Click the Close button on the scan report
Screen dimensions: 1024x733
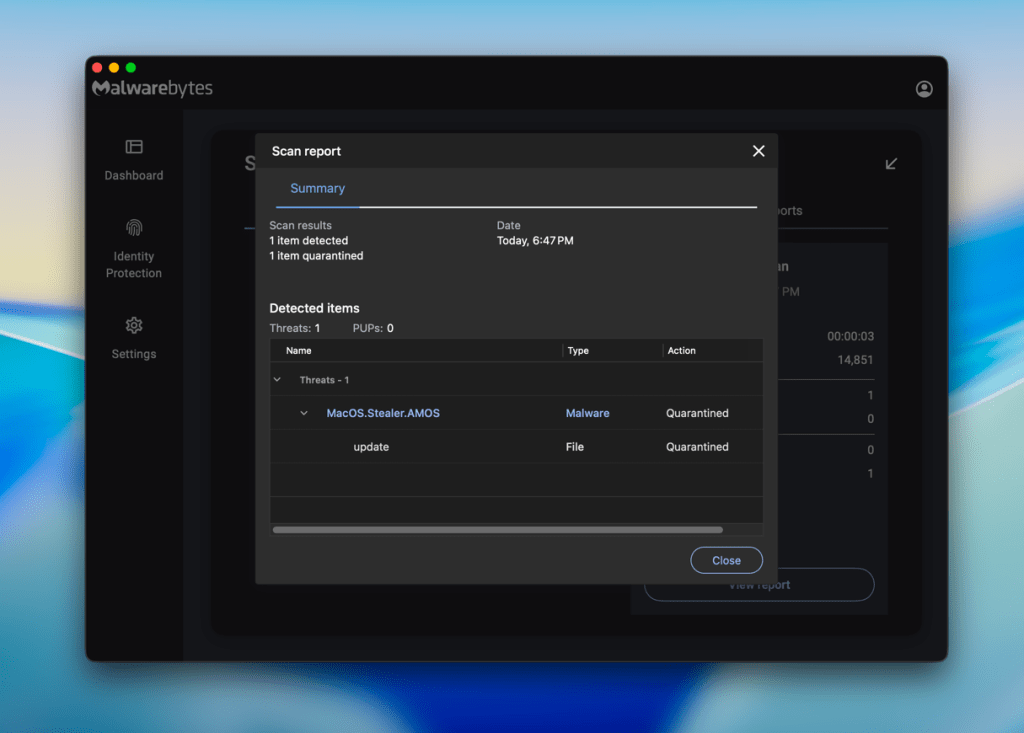tap(726, 560)
